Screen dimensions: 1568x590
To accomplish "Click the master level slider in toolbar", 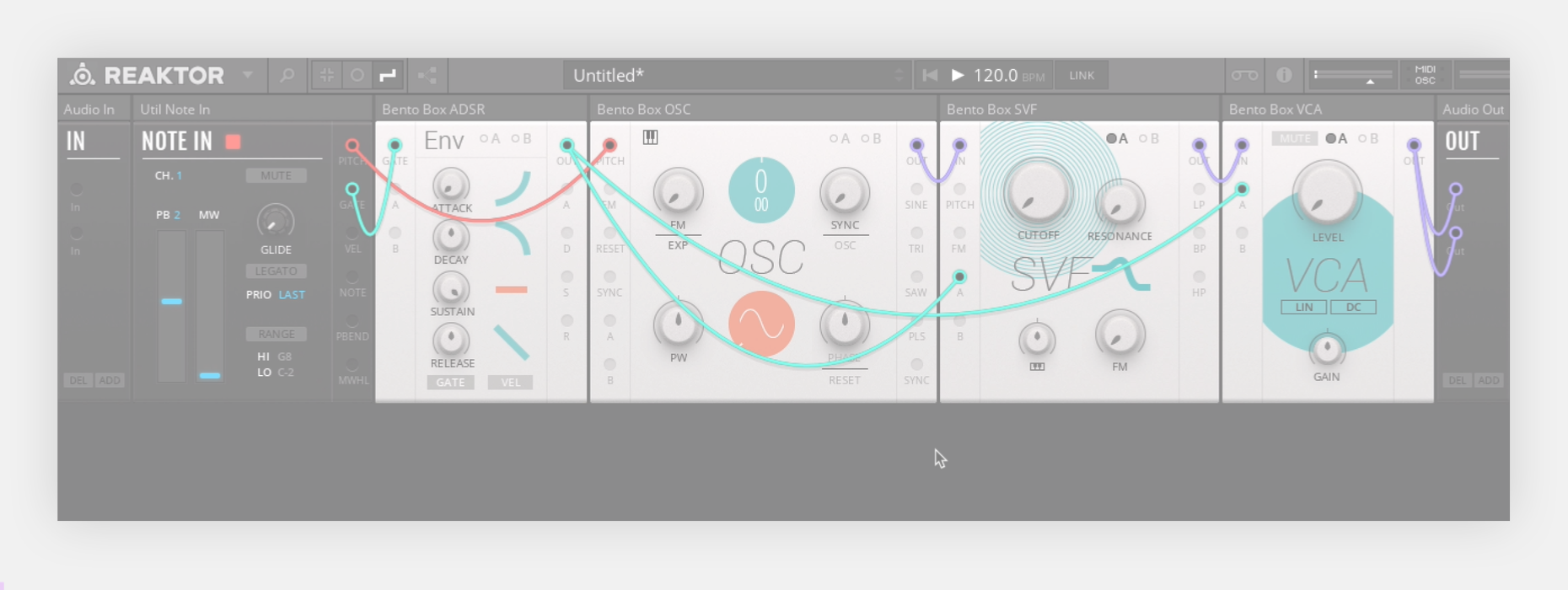I will tap(1352, 75).
